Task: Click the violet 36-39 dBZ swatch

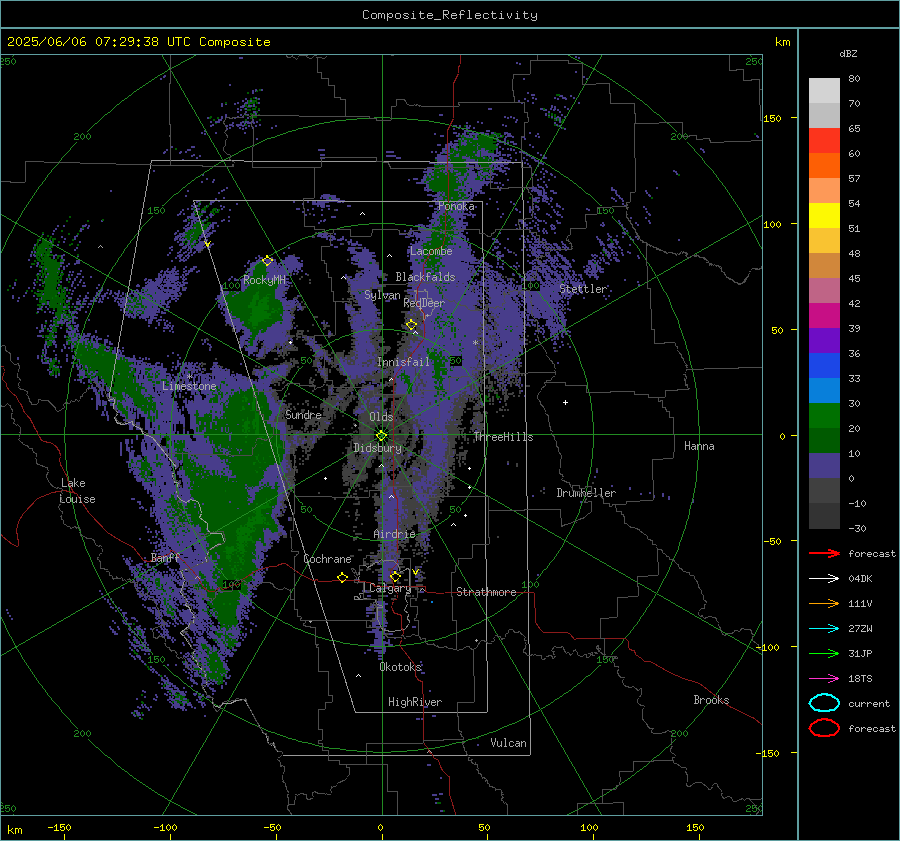Action: click(x=824, y=340)
